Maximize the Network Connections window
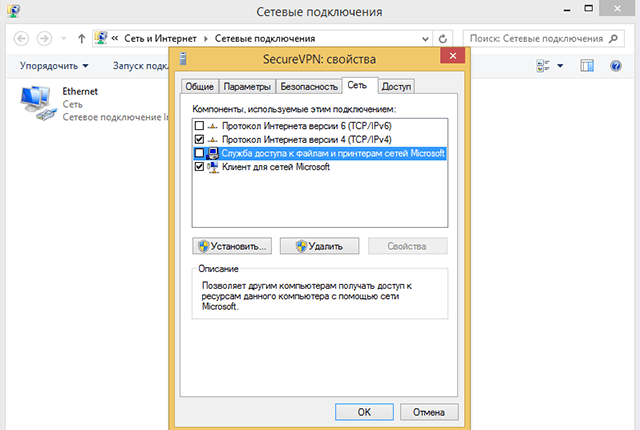Viewport: 640px width, 430px height. tap(589, 9)
